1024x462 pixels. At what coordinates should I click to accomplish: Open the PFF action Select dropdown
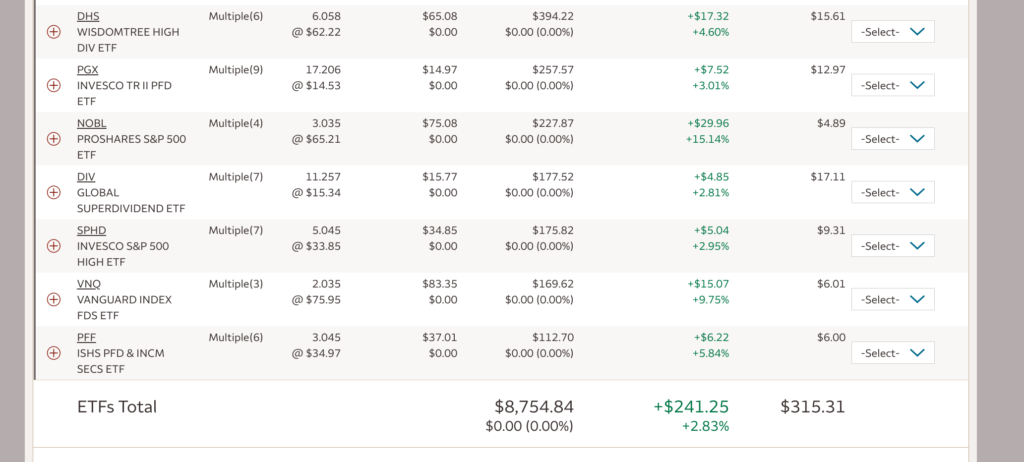892,353
